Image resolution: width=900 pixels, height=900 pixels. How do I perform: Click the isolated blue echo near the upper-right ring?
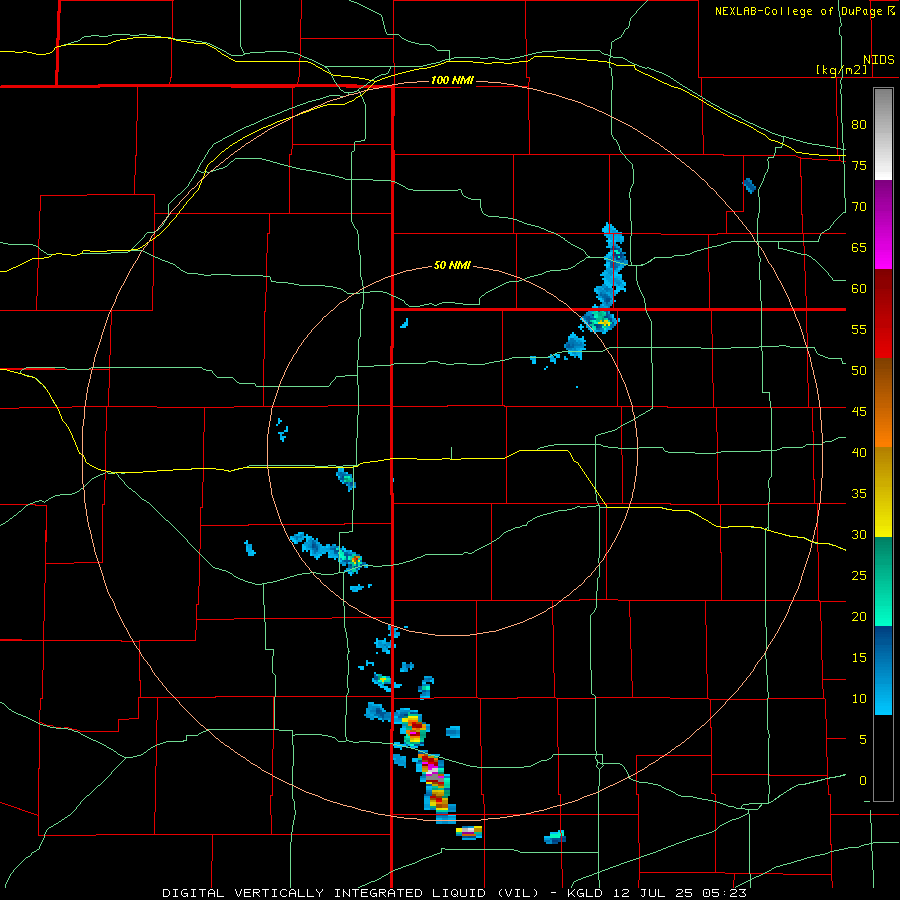749,185
